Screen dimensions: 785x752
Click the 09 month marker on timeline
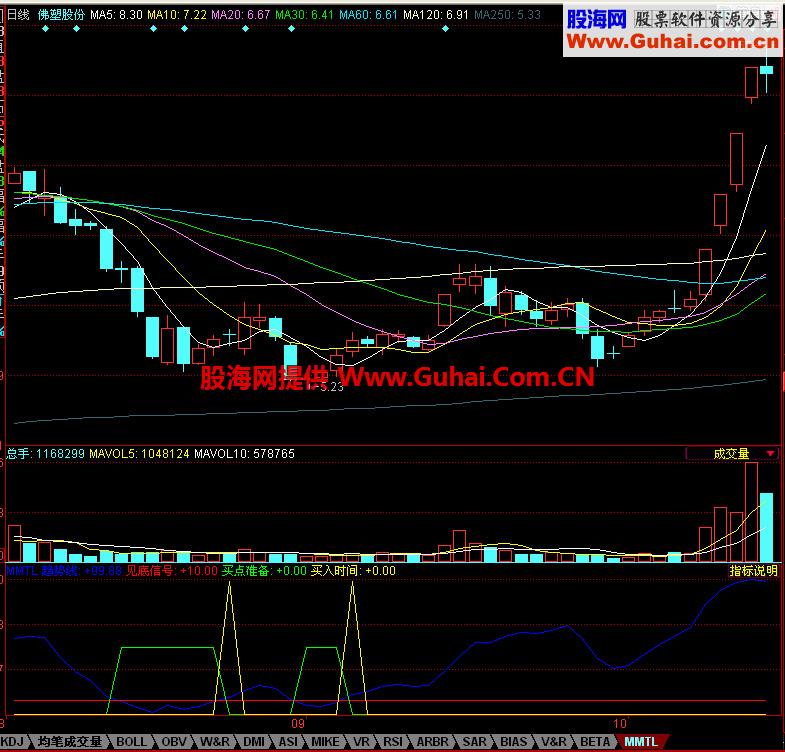point(298,723)
